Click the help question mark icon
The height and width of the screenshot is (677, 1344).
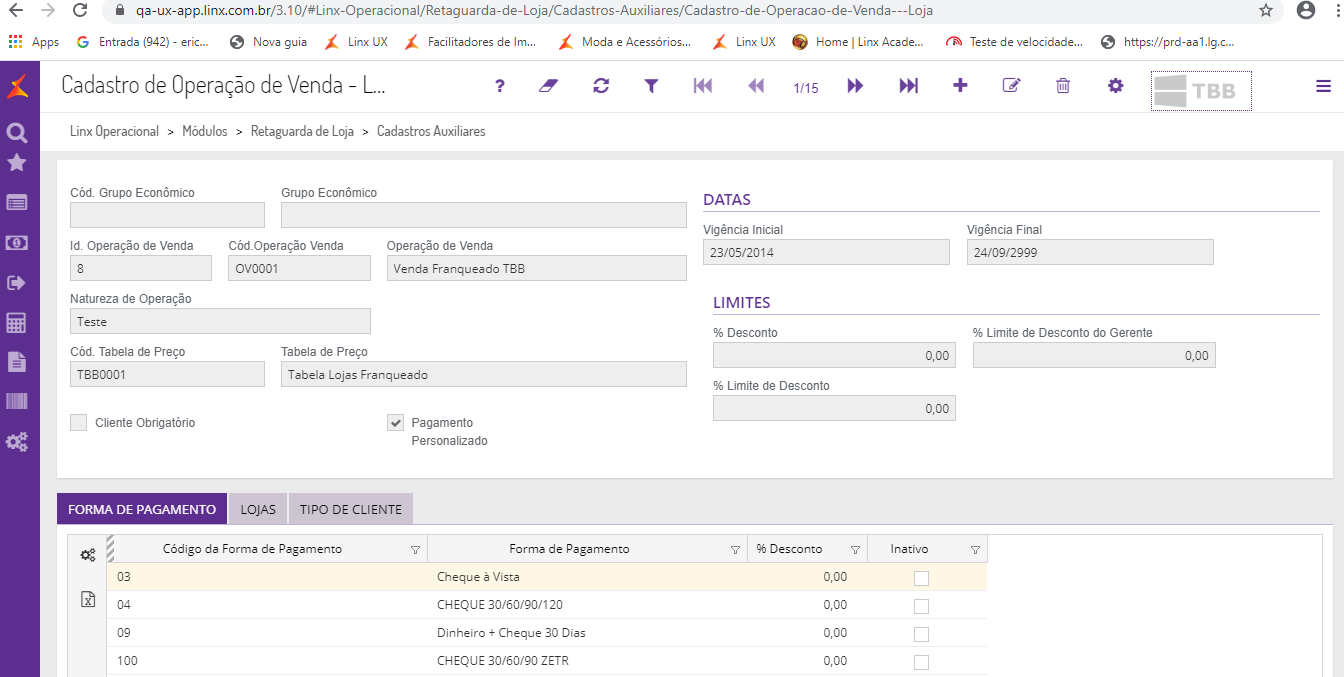point(500,86)
